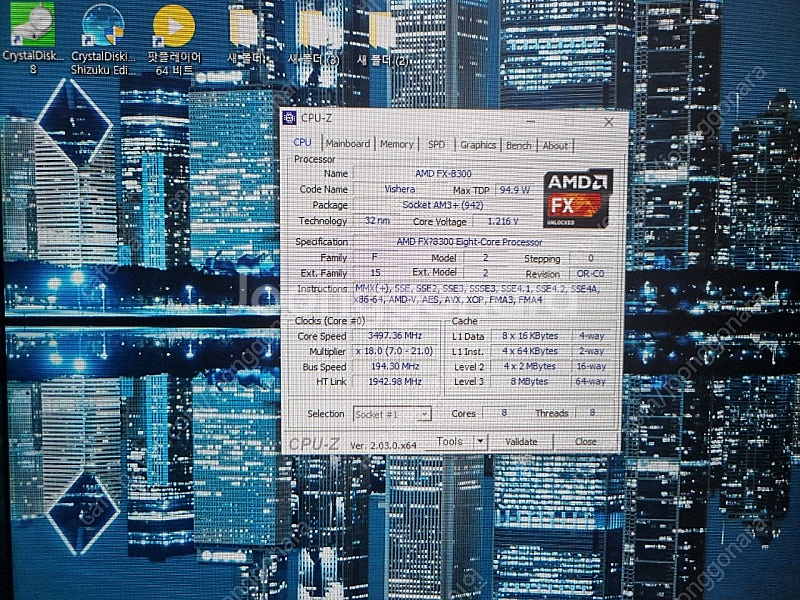Click the Tools button
This screenshot has height=600, width=800.
[x=449, y=441]
